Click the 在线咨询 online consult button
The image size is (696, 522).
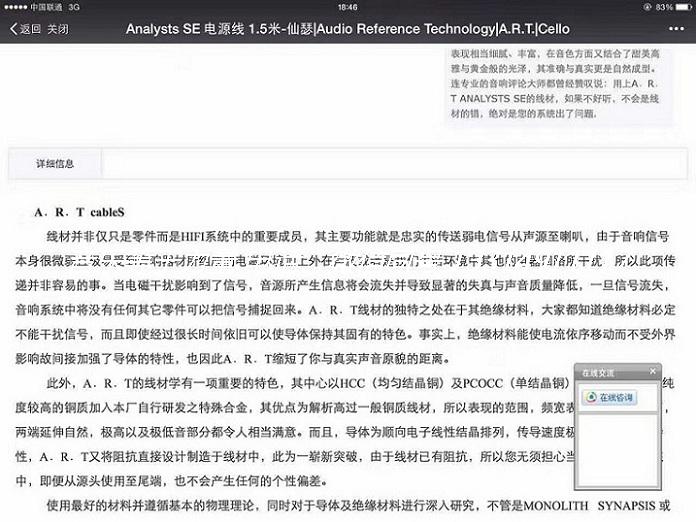pos(610,397)
